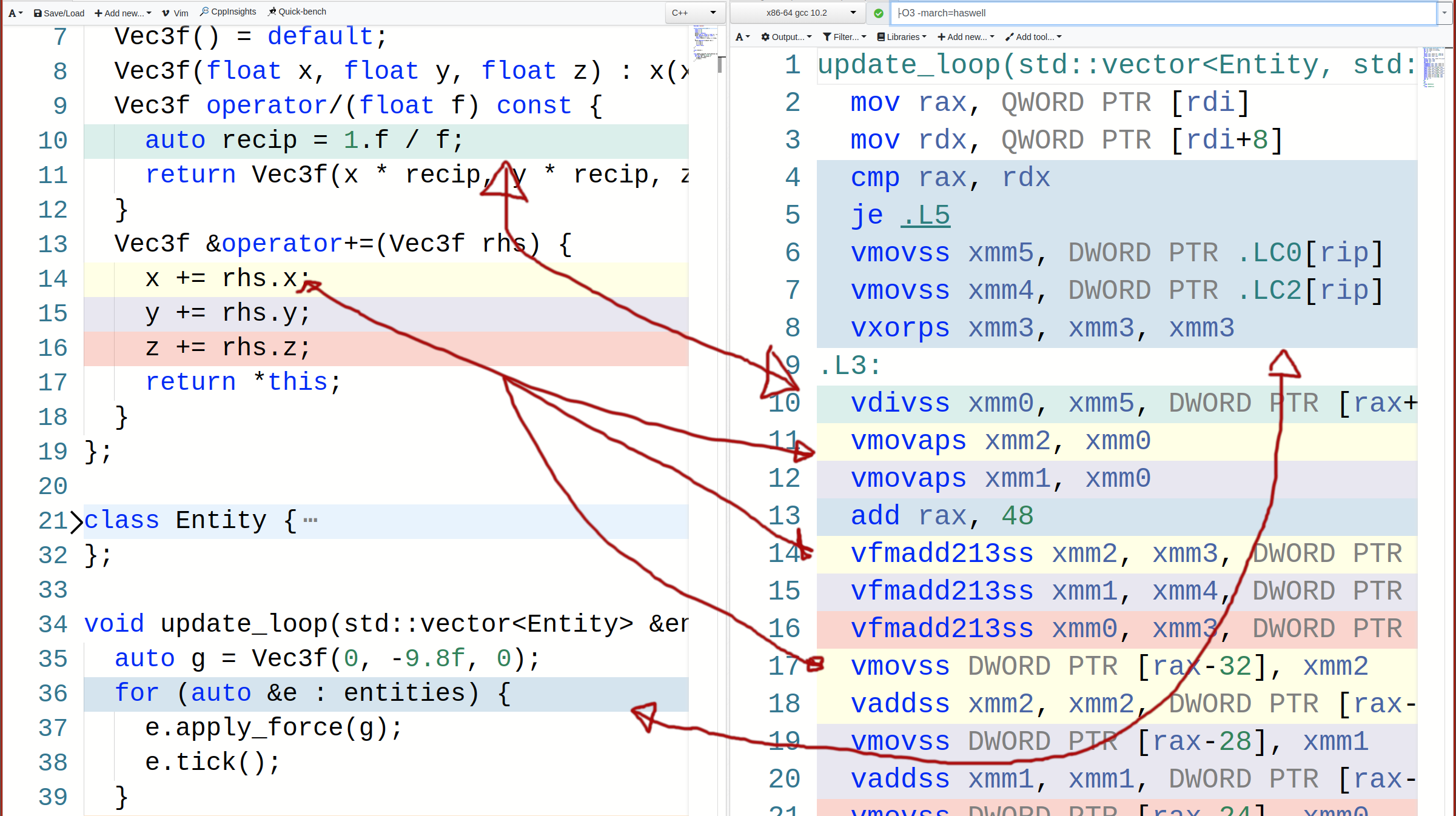Open the source editor font size menu

15,12
